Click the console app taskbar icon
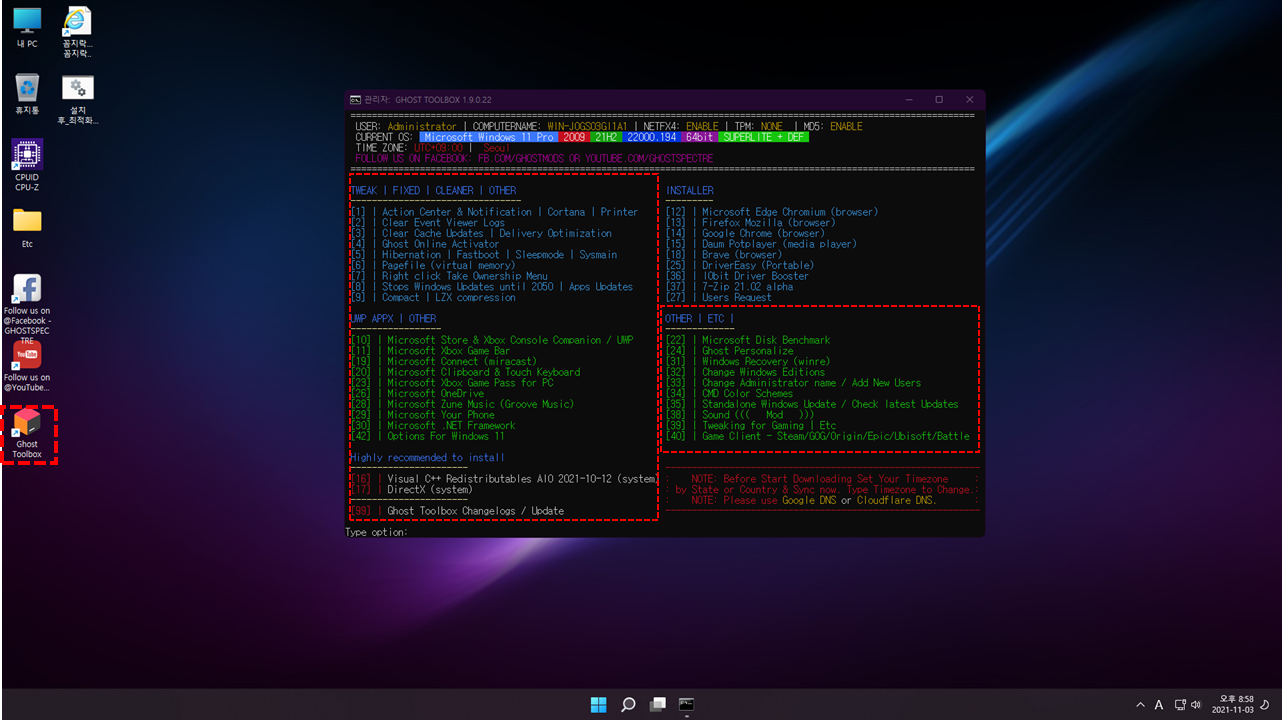The width and height of the screenshot is (1282, 720). point(686,704)
